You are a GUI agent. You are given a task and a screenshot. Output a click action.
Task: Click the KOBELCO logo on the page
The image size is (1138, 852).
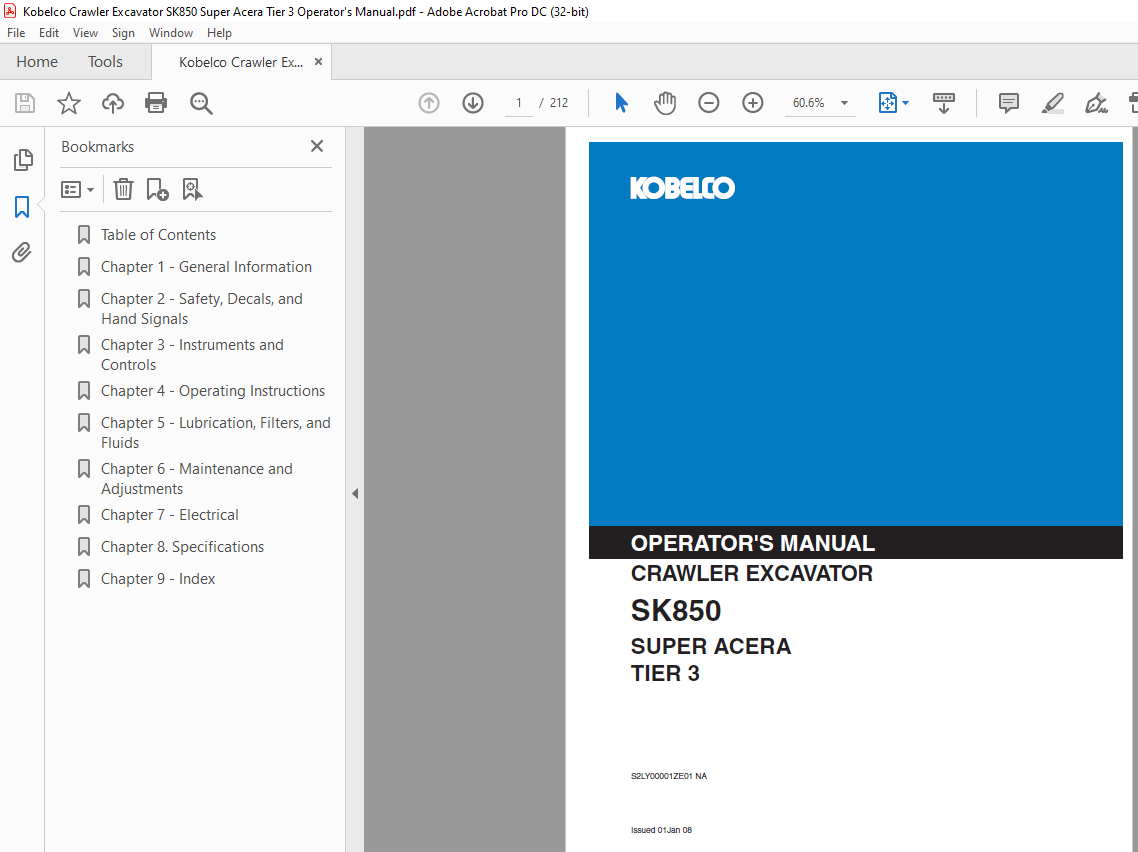click(x=682, y=188)
